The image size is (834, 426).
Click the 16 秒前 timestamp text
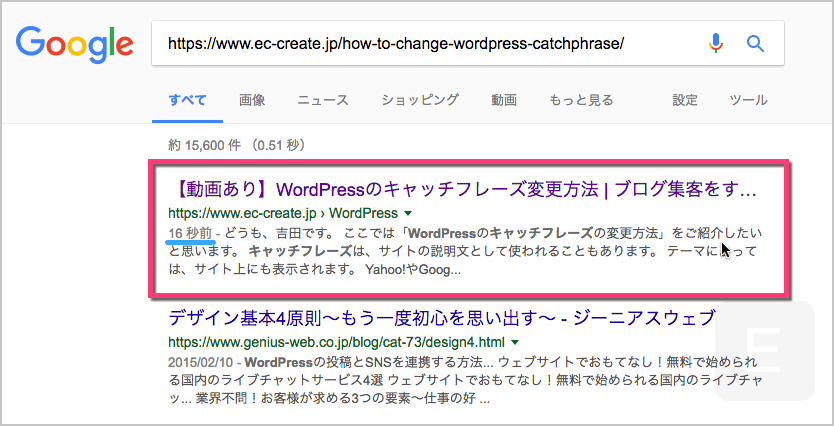[190, 233]
